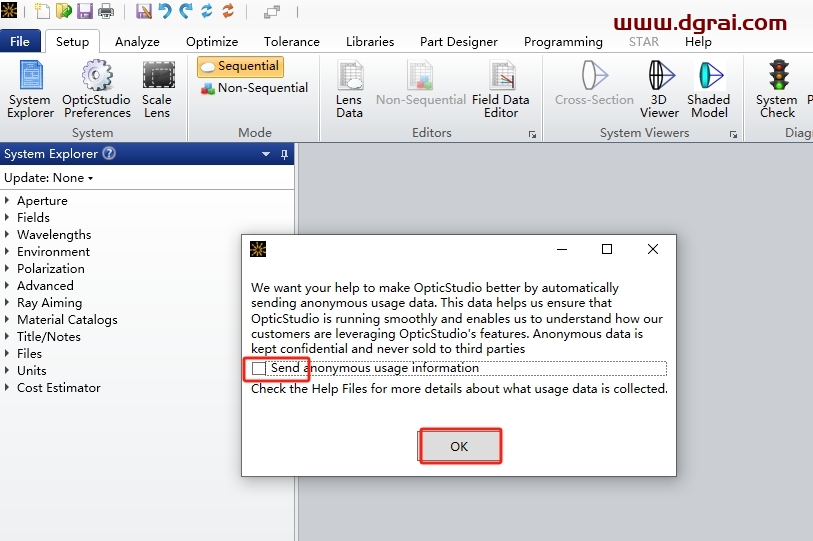Expand the Environment section
Image resolution: width=813 pixels, height=541 pixels.
click(7, 252)
